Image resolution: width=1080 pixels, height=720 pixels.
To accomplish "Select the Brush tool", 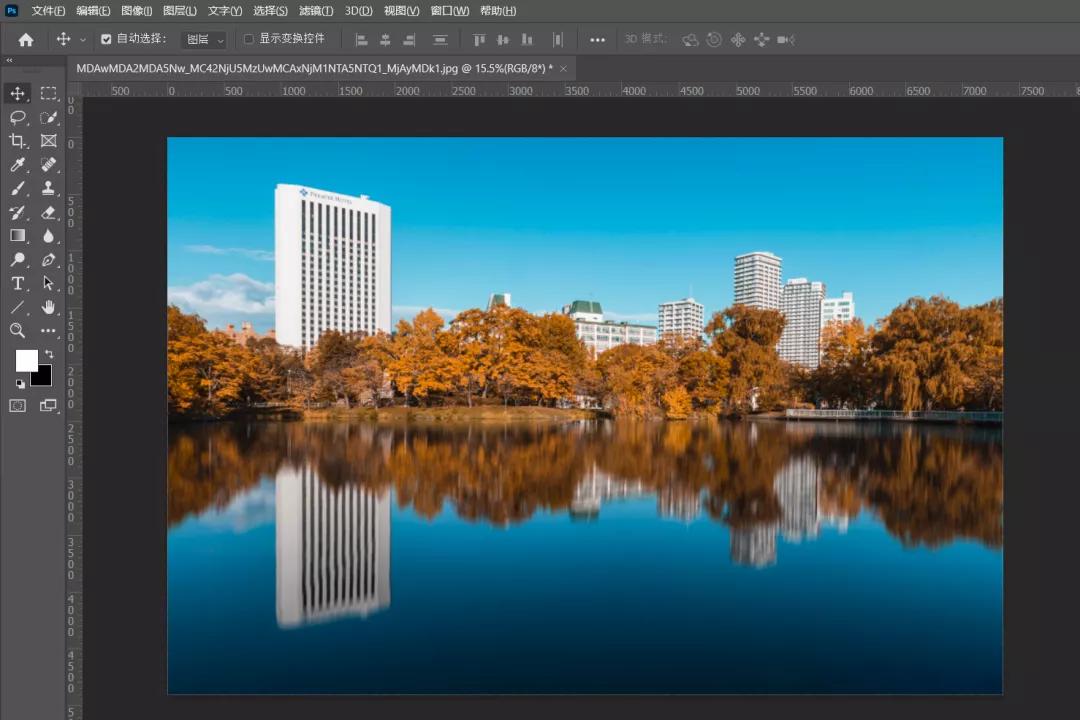I will (x=17, y=188).
